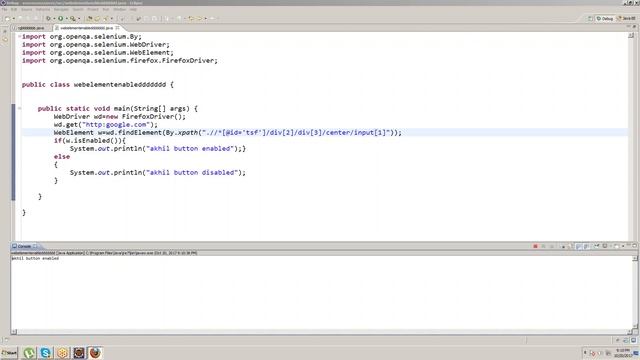Open uTorrent from the taskbar
Image resolution: width=640 pixels, height=360 pixels.
point(29,353)
